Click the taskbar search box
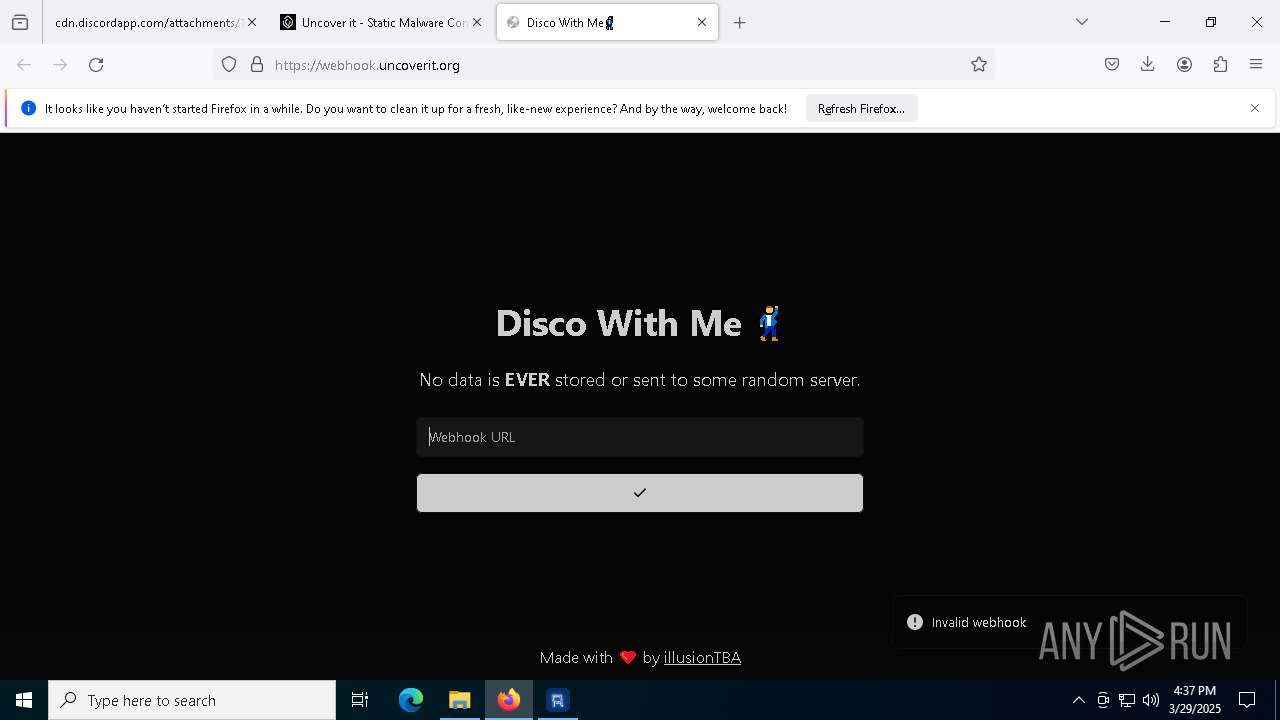This screenshot has width=1280, height=720. click(x=192, y=700)
